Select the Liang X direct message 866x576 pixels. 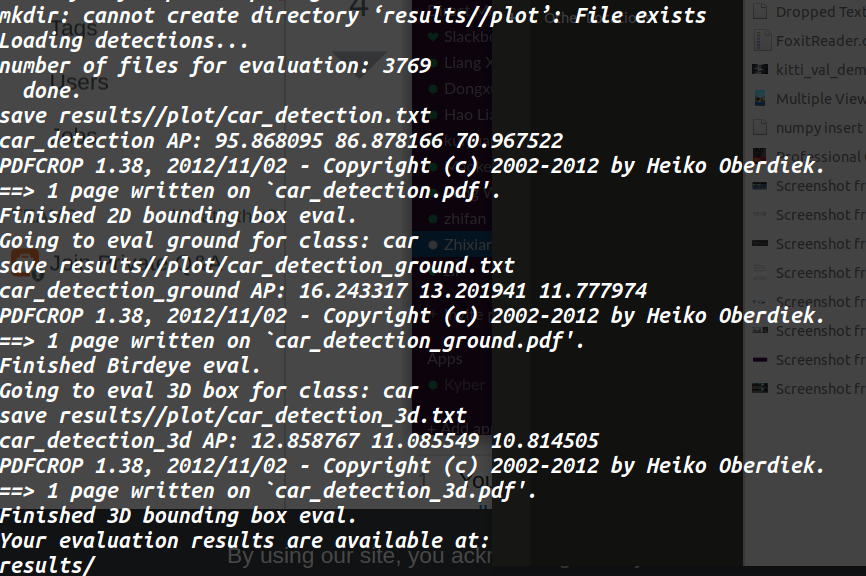(x=470, y=62)
